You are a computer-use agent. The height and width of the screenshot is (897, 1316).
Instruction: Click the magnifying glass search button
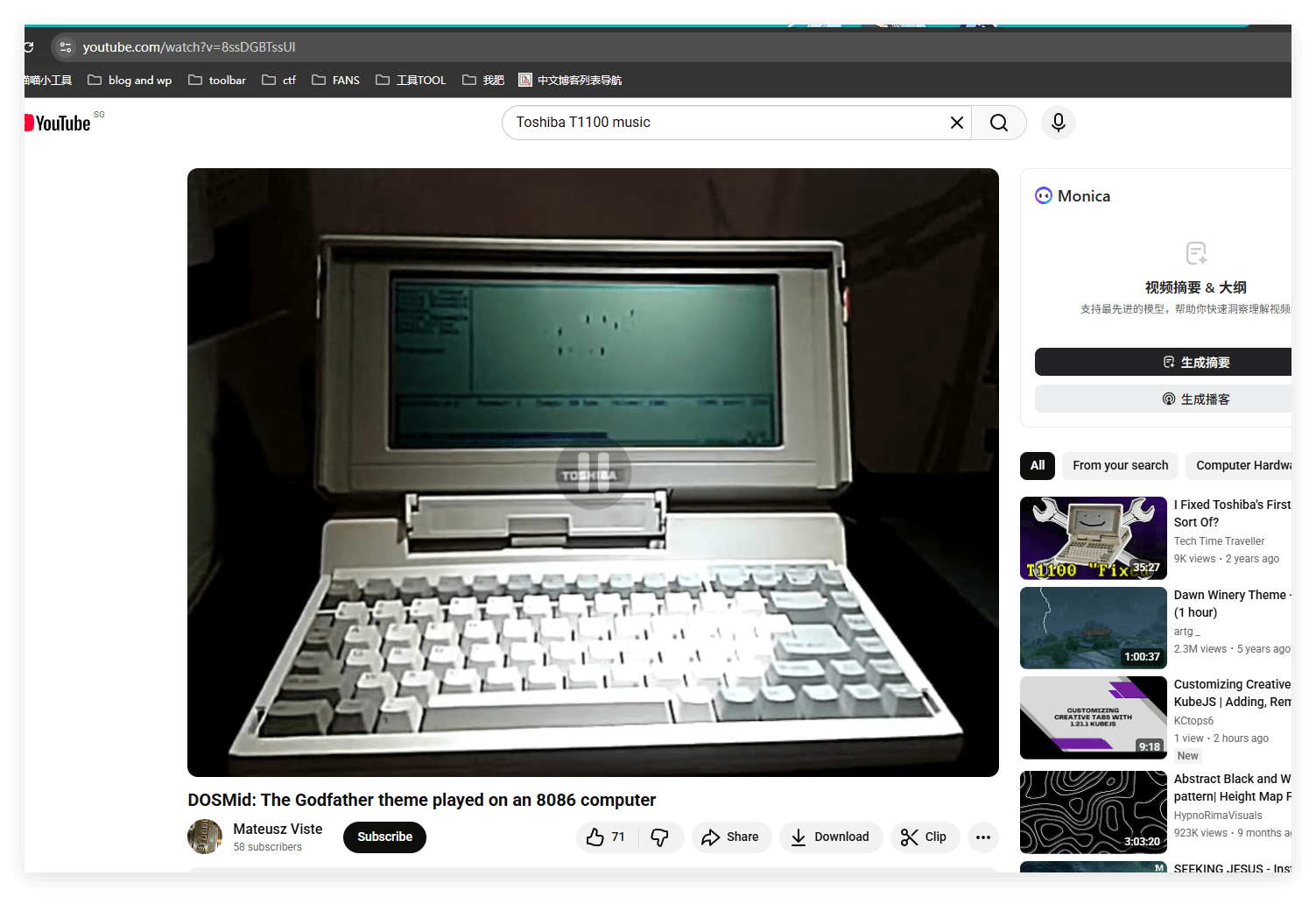click(x=998, y=123)
